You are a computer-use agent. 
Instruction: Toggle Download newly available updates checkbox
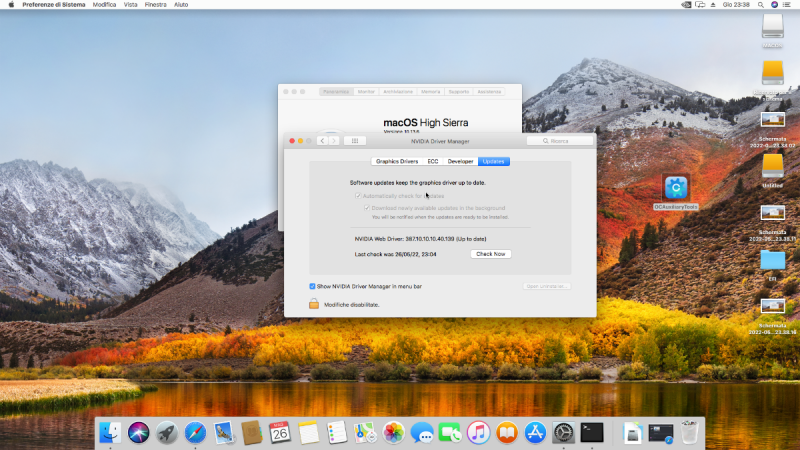coord(367,208)
